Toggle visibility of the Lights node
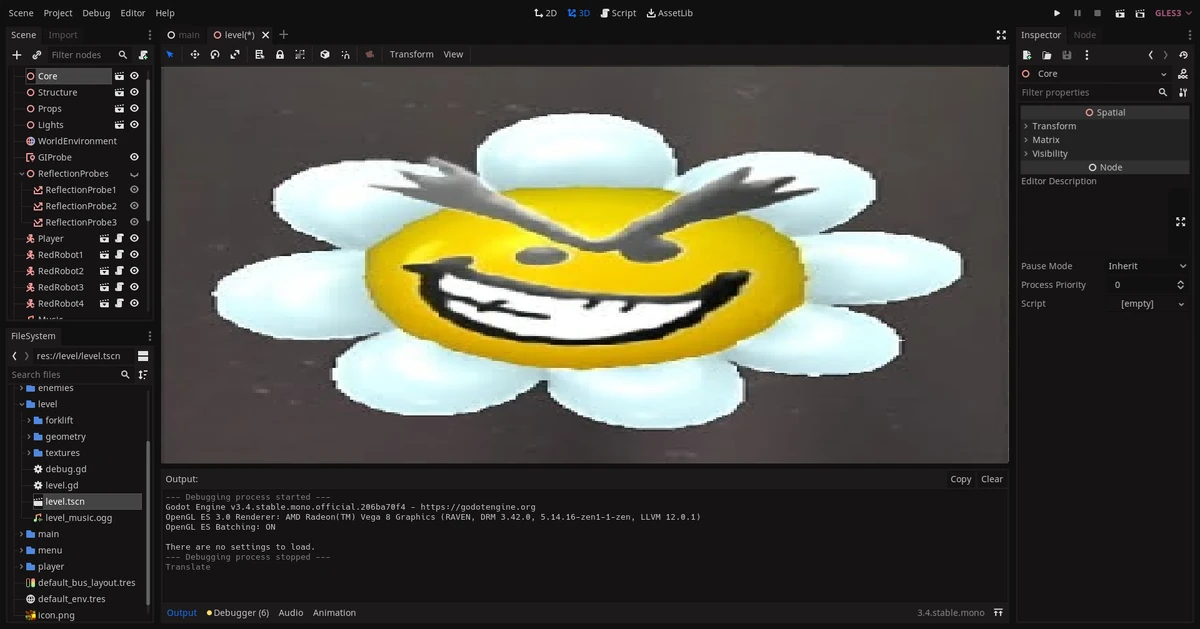This screenshot has width=1200, height=629. pyautogui.click(x=133, y=124)
